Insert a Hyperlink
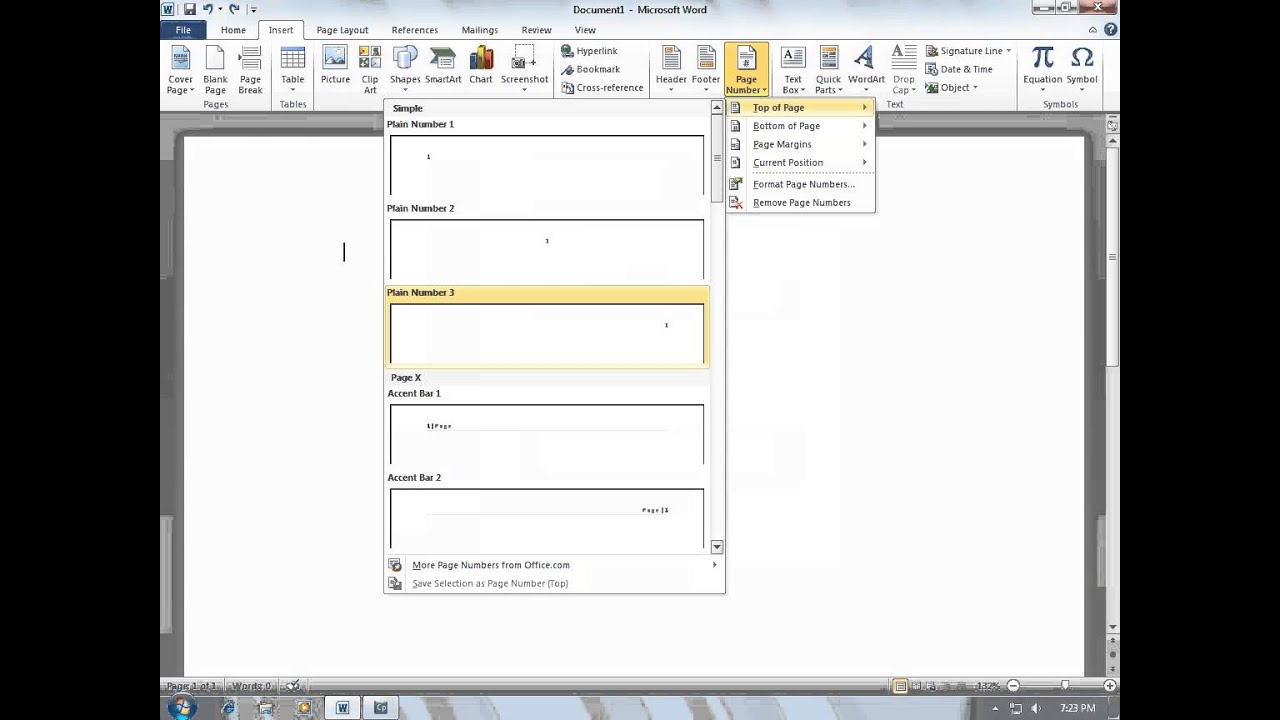This screenshot has width=1280, height=720. [x=589, y=51]
